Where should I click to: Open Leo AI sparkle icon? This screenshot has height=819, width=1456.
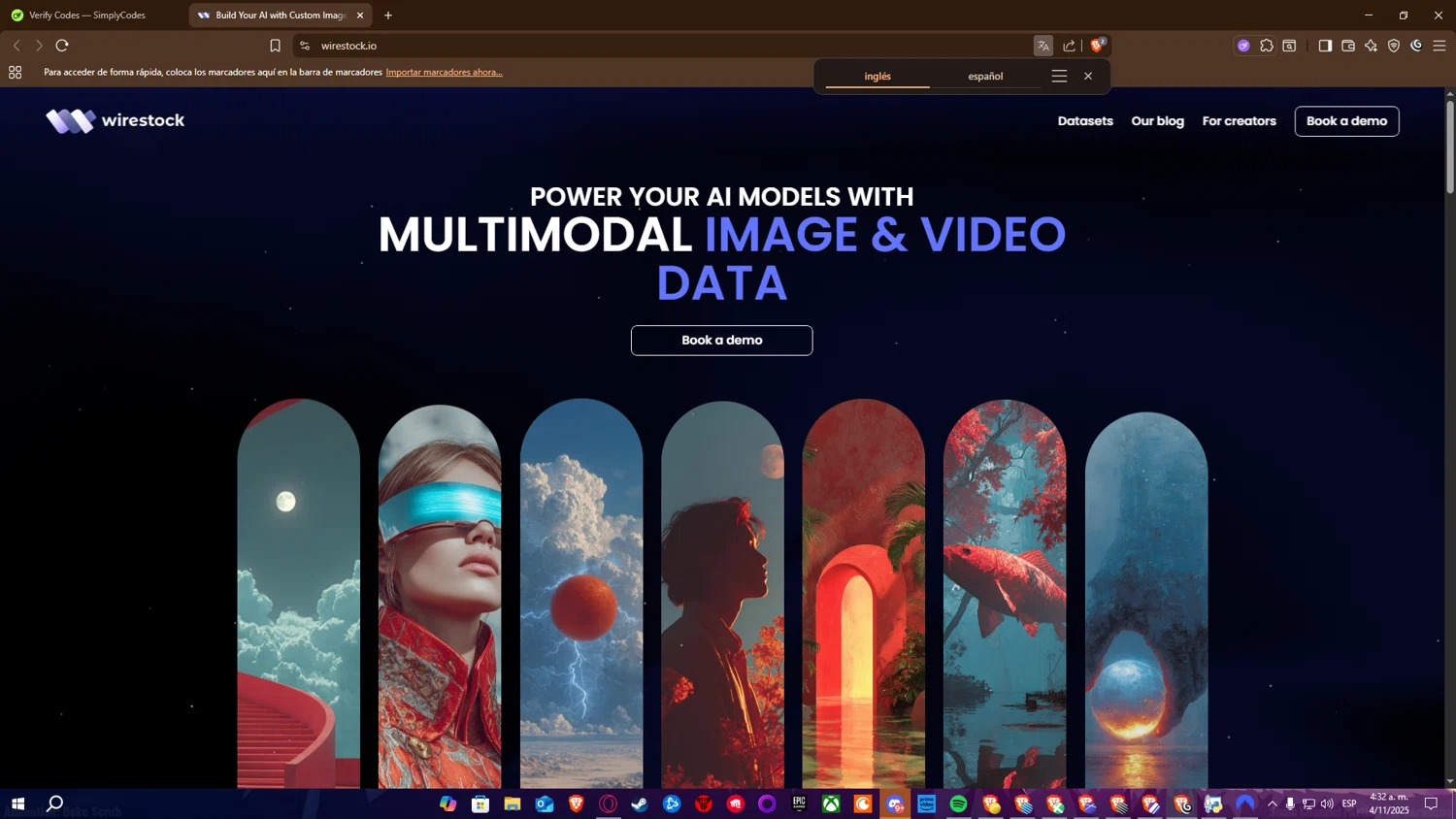pyautogui.click(x=1371, y=46)
